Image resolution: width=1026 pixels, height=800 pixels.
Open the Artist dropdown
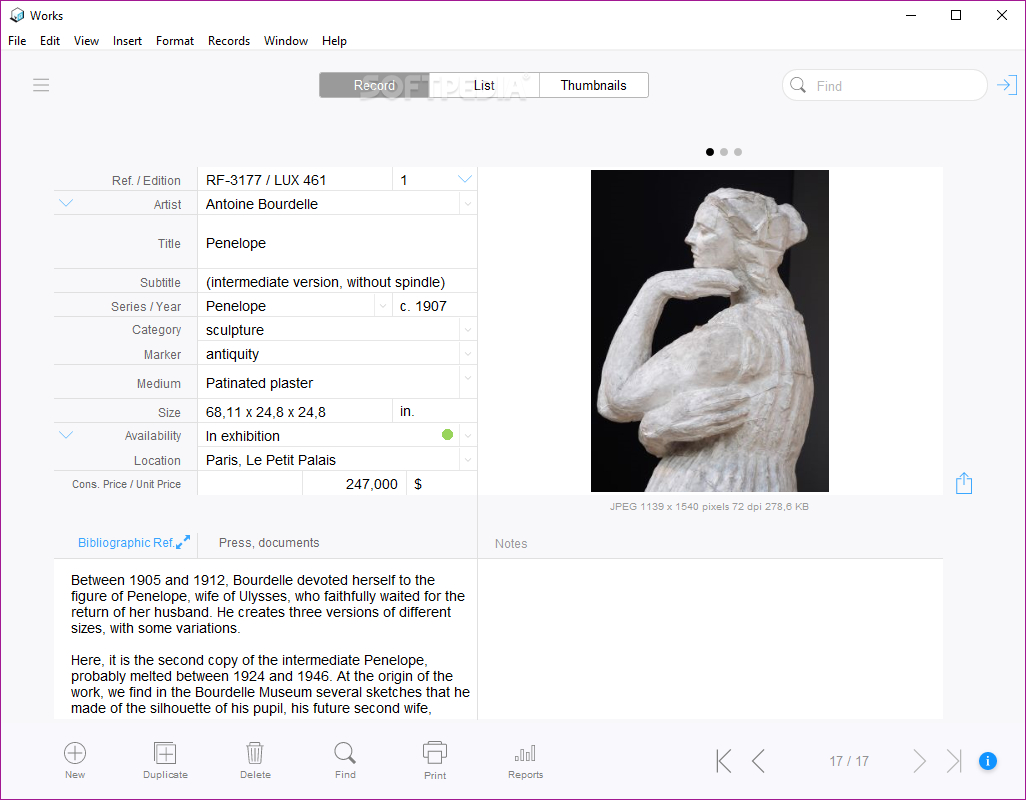coord(468,204)
